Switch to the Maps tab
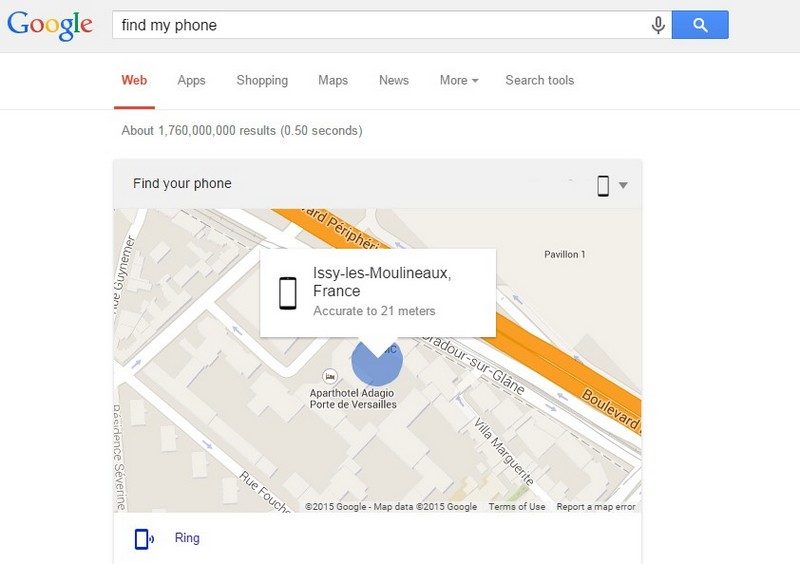The image size is (800, 564). 333,80
